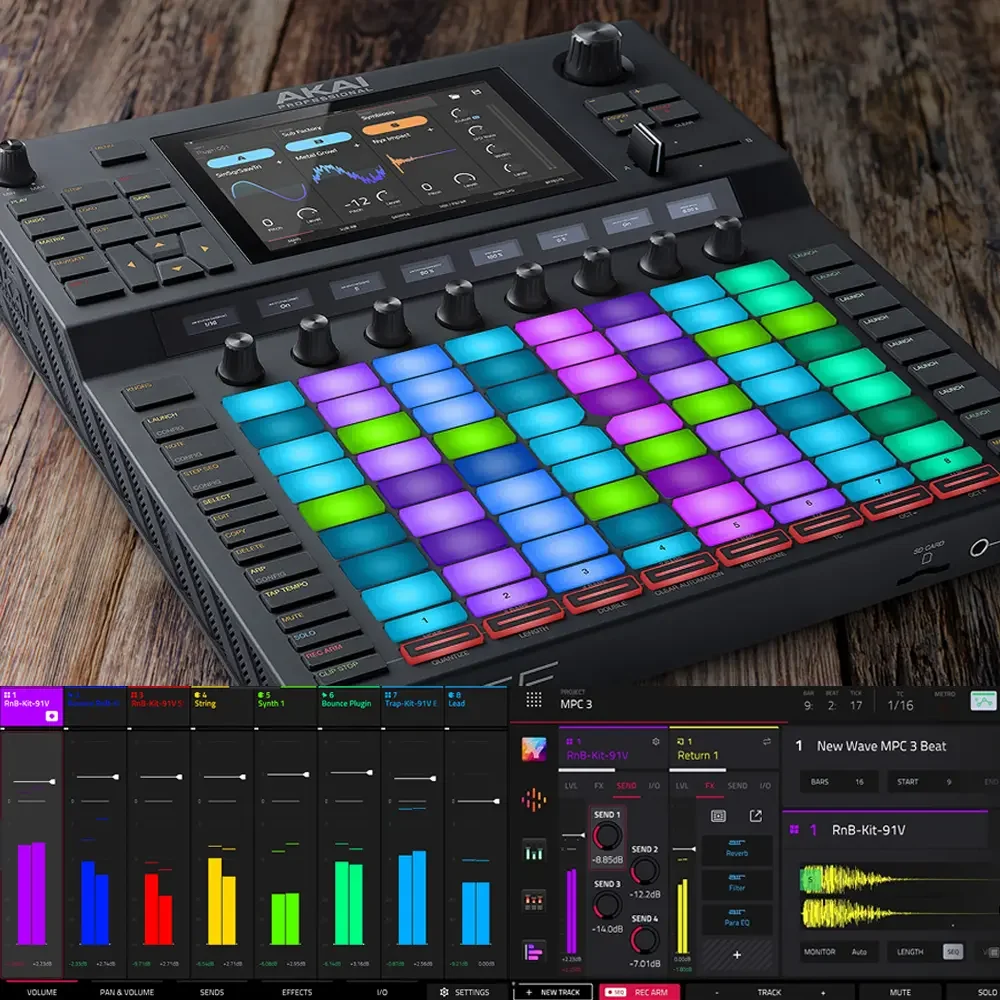Toggle SOLO in the bottom bar
The height and width of the screenshot is (1000, 1000).
pos(985,992)
